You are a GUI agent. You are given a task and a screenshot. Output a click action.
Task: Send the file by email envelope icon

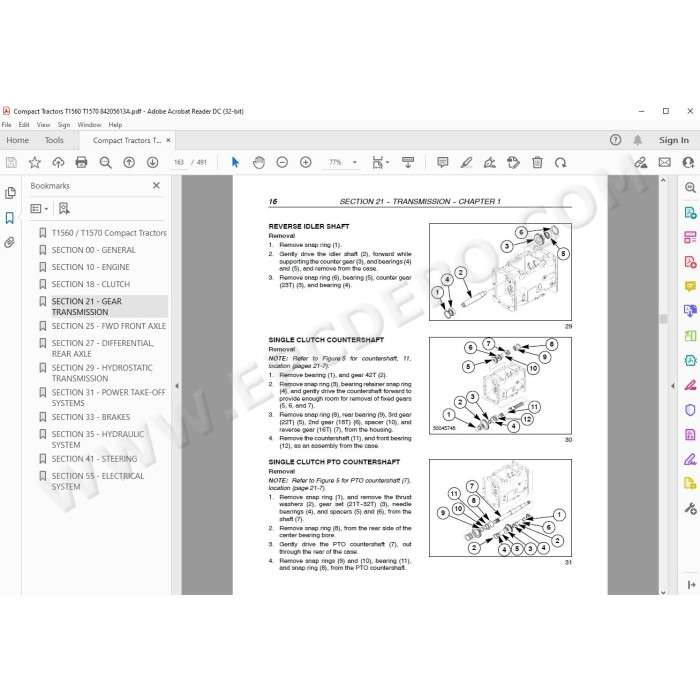pos(665,162)
